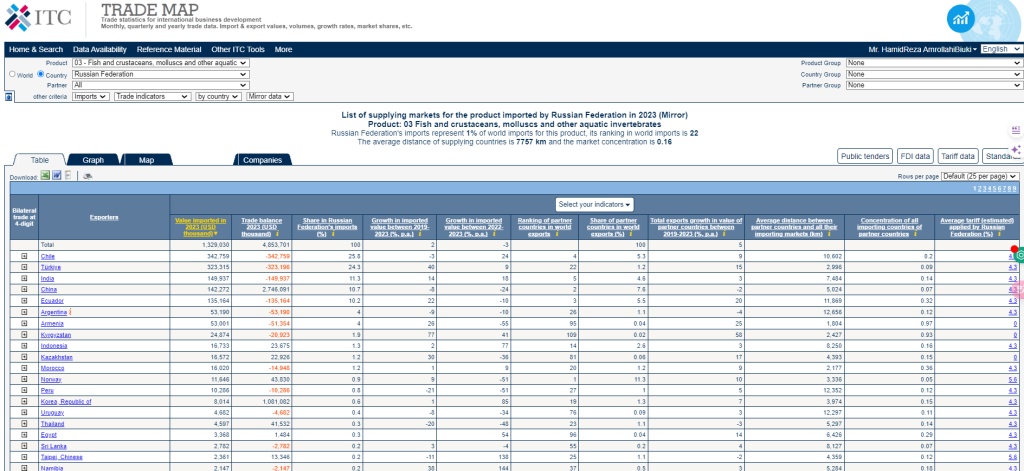Select the Table tab
The image size is (1024, 471).
[40, 160]
